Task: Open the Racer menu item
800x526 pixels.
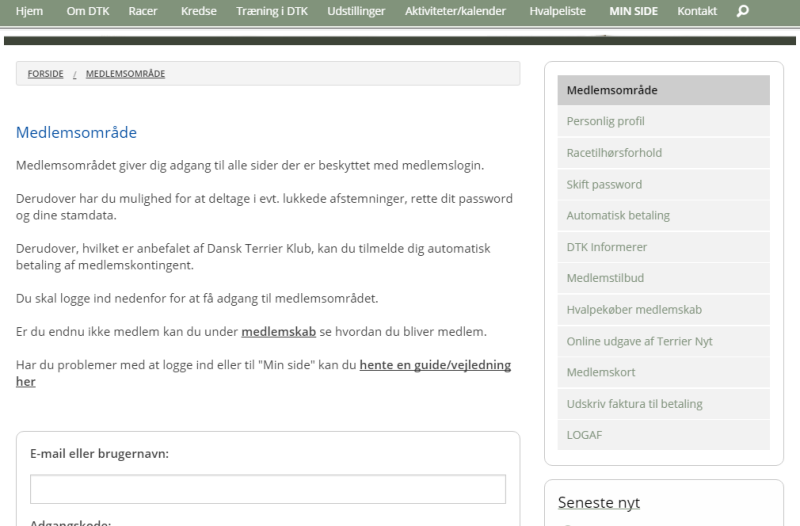Action: (143, 11)
